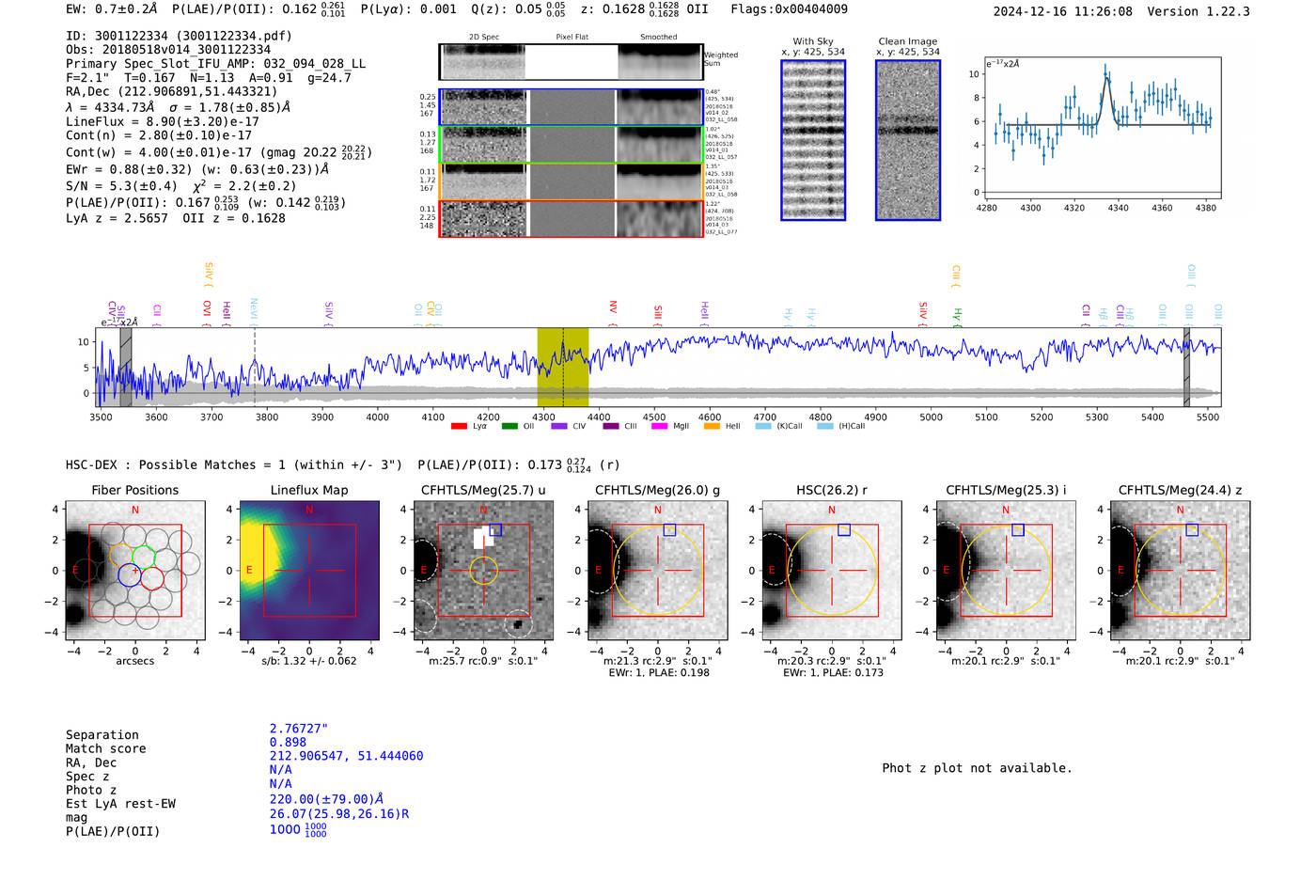View the CFHTLS/Meg(25.3) i-band cutout

1006,571
